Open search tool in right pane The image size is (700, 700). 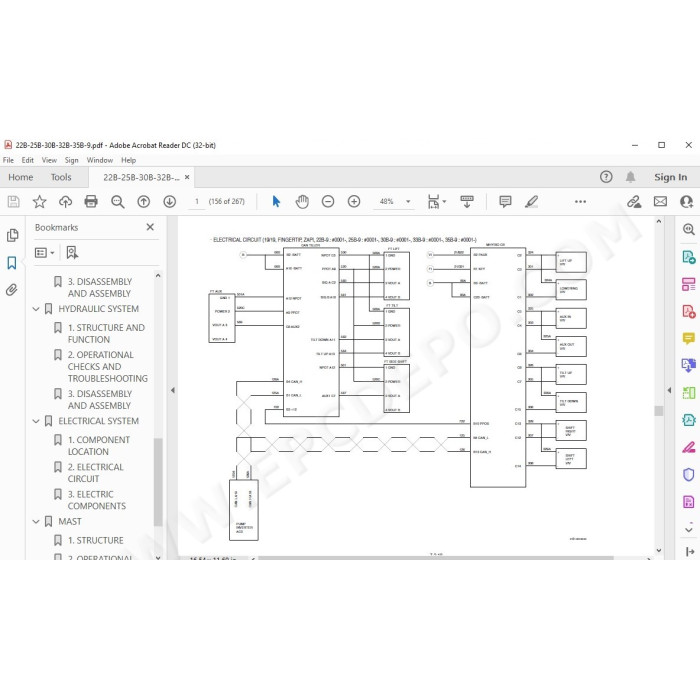[x=688, y=229]
